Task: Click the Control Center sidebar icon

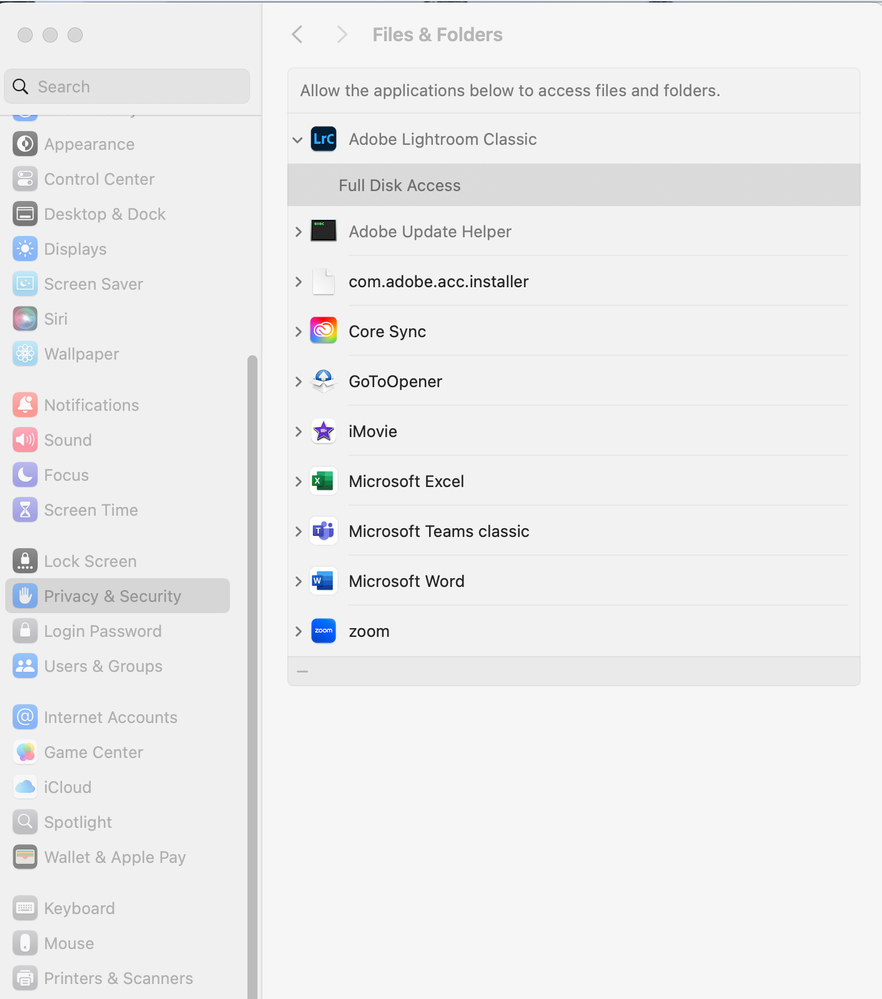Action: coord(25,179)
